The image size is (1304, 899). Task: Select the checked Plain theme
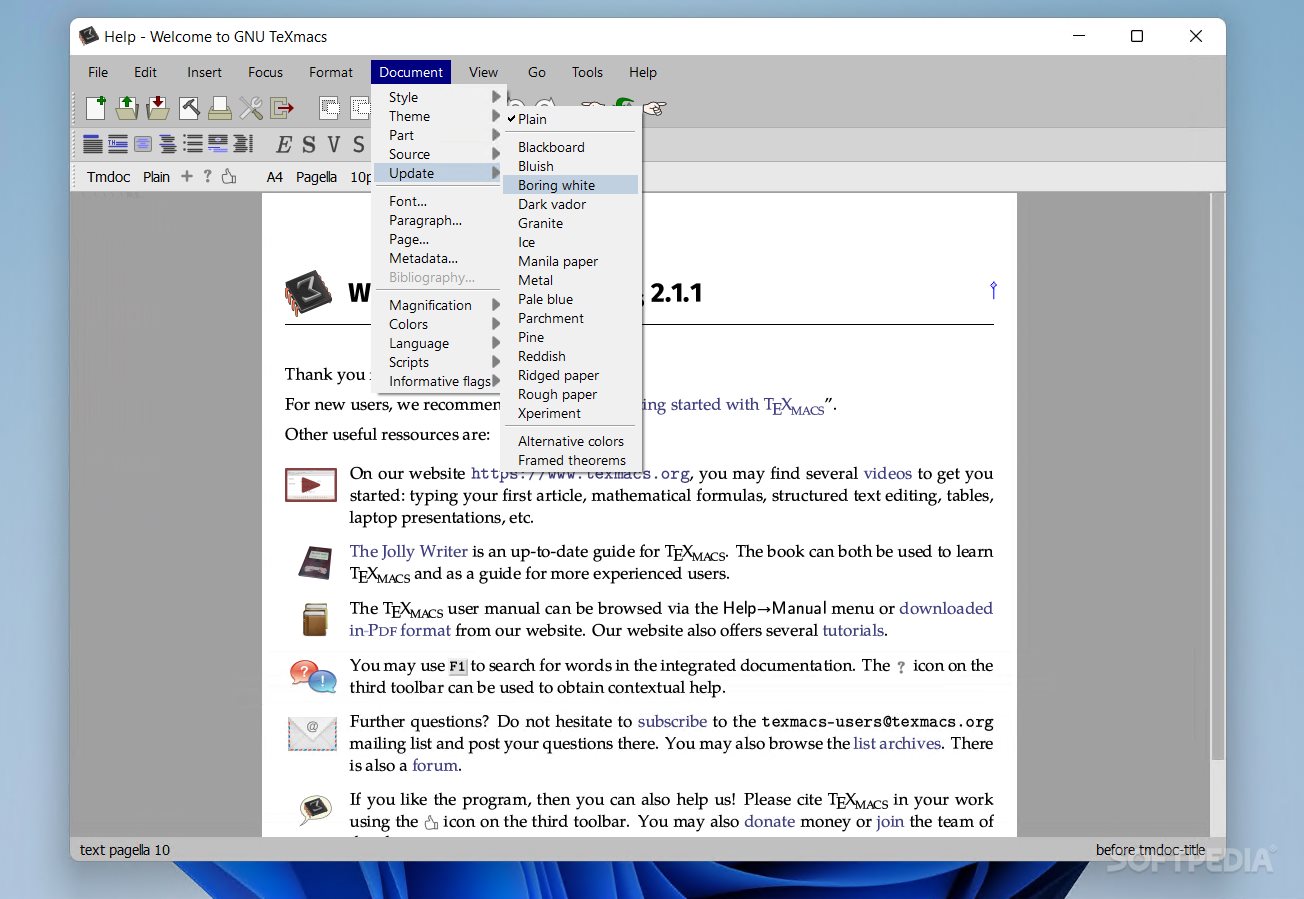571,119
